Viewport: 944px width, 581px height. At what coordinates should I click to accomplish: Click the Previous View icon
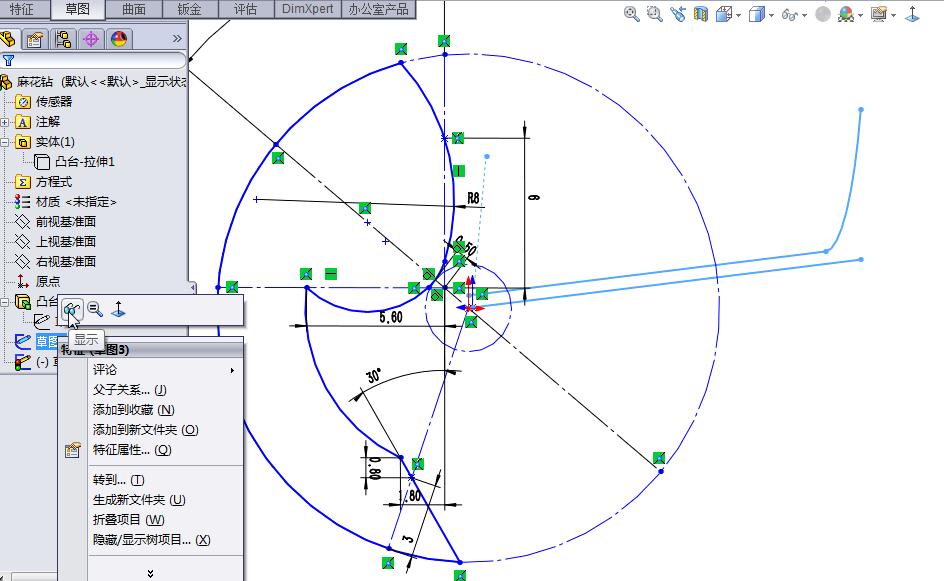[679, 14]
